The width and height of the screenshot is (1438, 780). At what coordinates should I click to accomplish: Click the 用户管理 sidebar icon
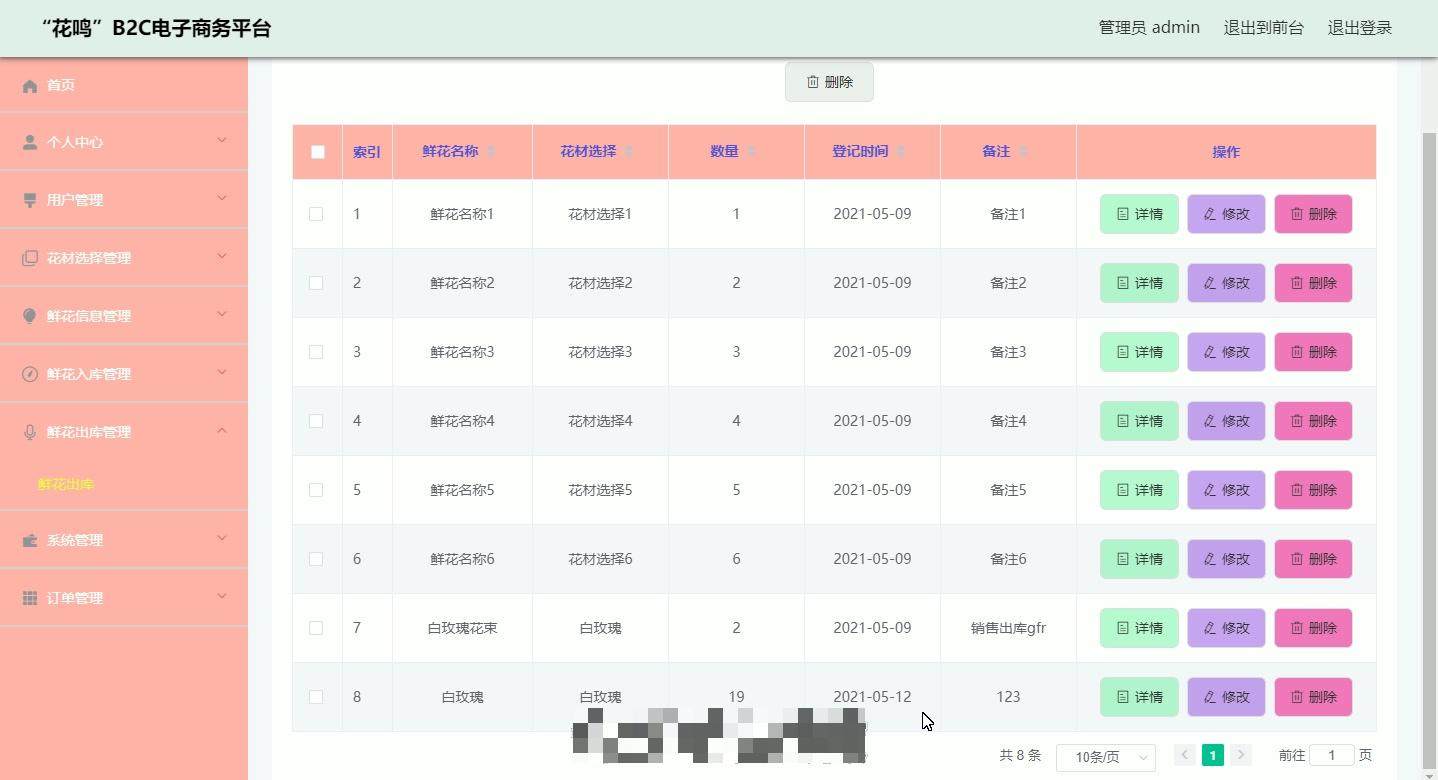(x=30, y=200)
